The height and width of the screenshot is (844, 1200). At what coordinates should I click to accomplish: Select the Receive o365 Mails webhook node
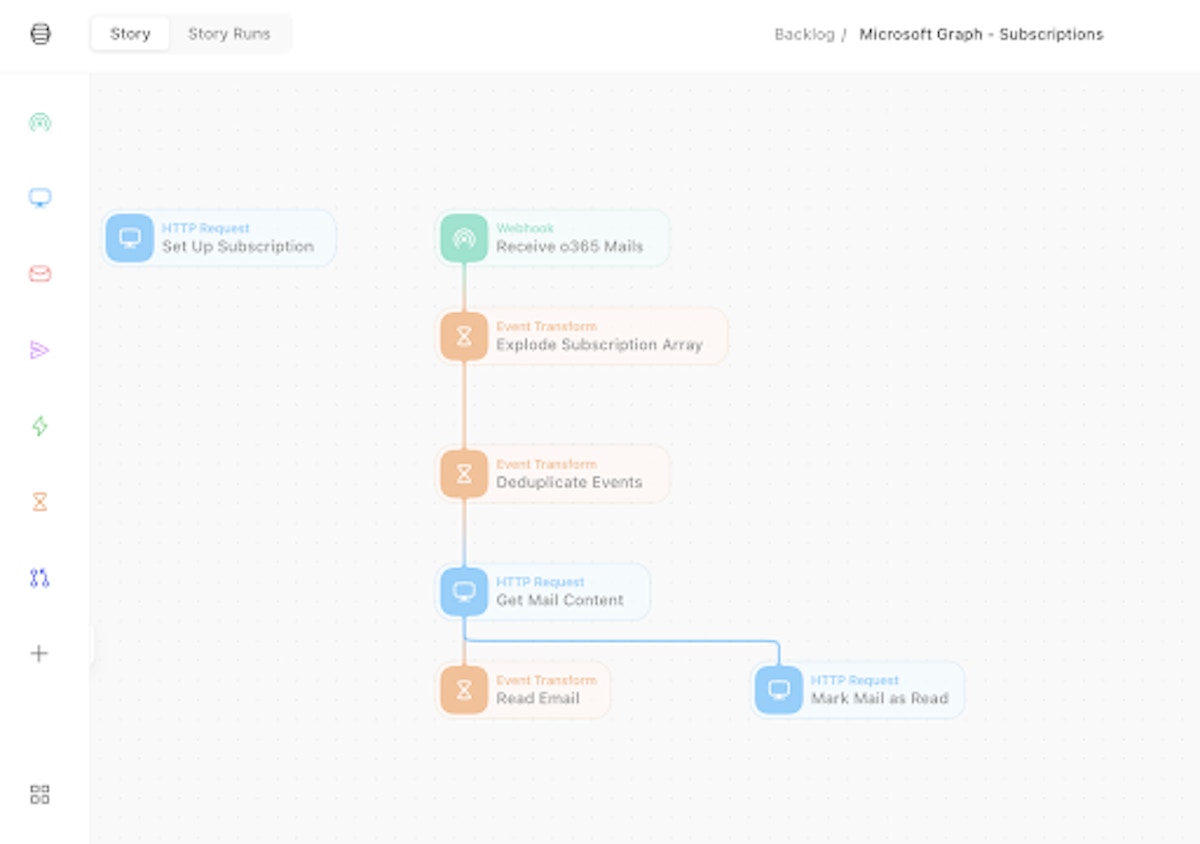pyautogui.click(x=554, y=238)
